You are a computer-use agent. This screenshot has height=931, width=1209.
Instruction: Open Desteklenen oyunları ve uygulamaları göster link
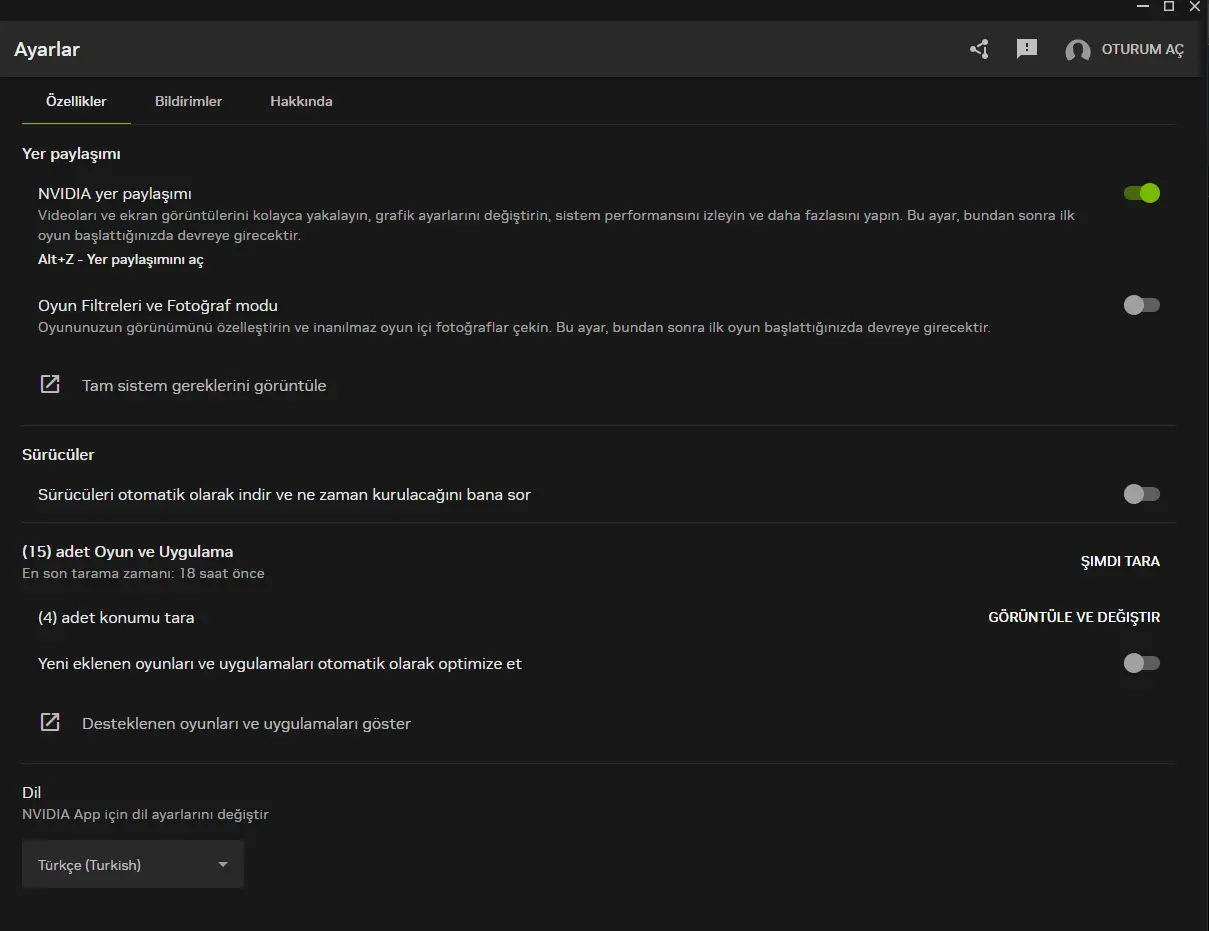pos(246,723)
